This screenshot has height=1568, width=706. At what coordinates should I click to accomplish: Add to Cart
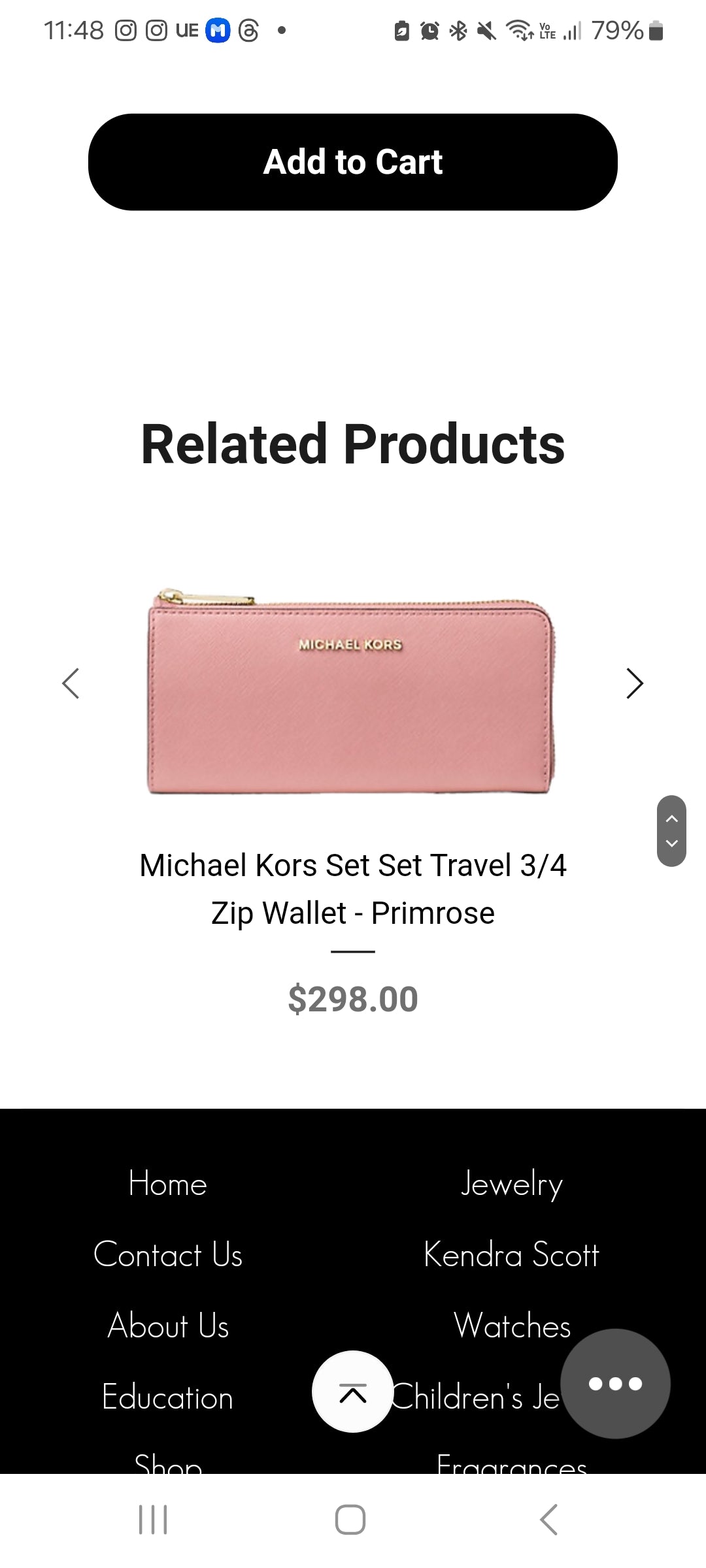point(353,162)
